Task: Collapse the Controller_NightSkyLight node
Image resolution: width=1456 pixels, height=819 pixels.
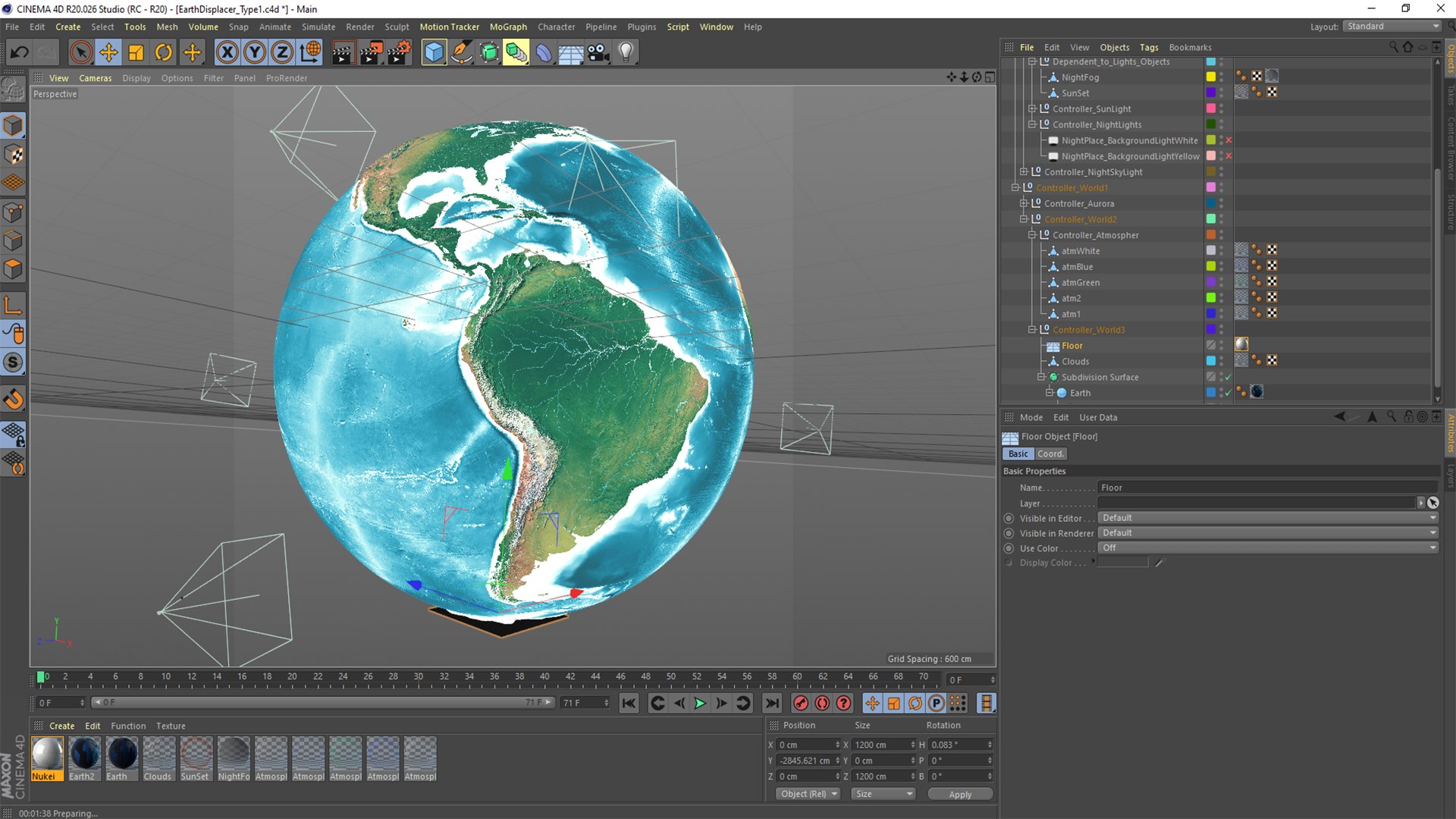Action: [1028, 171]
